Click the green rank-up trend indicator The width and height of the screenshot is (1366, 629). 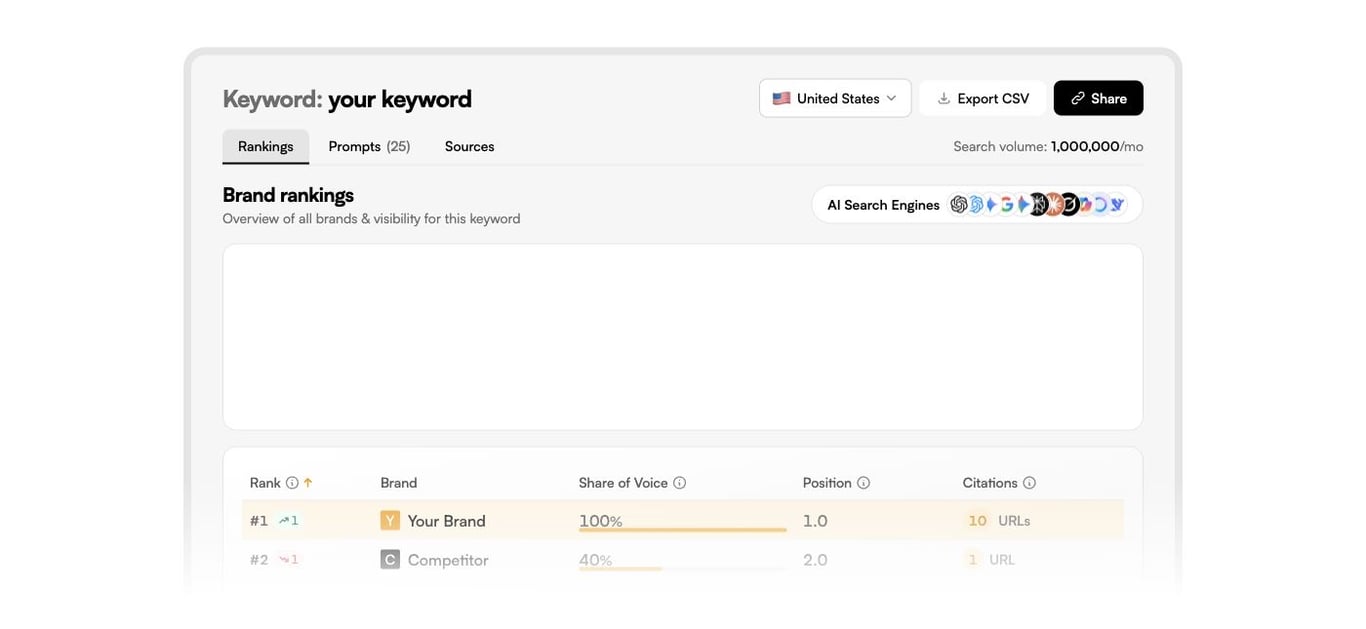(289, 521)
